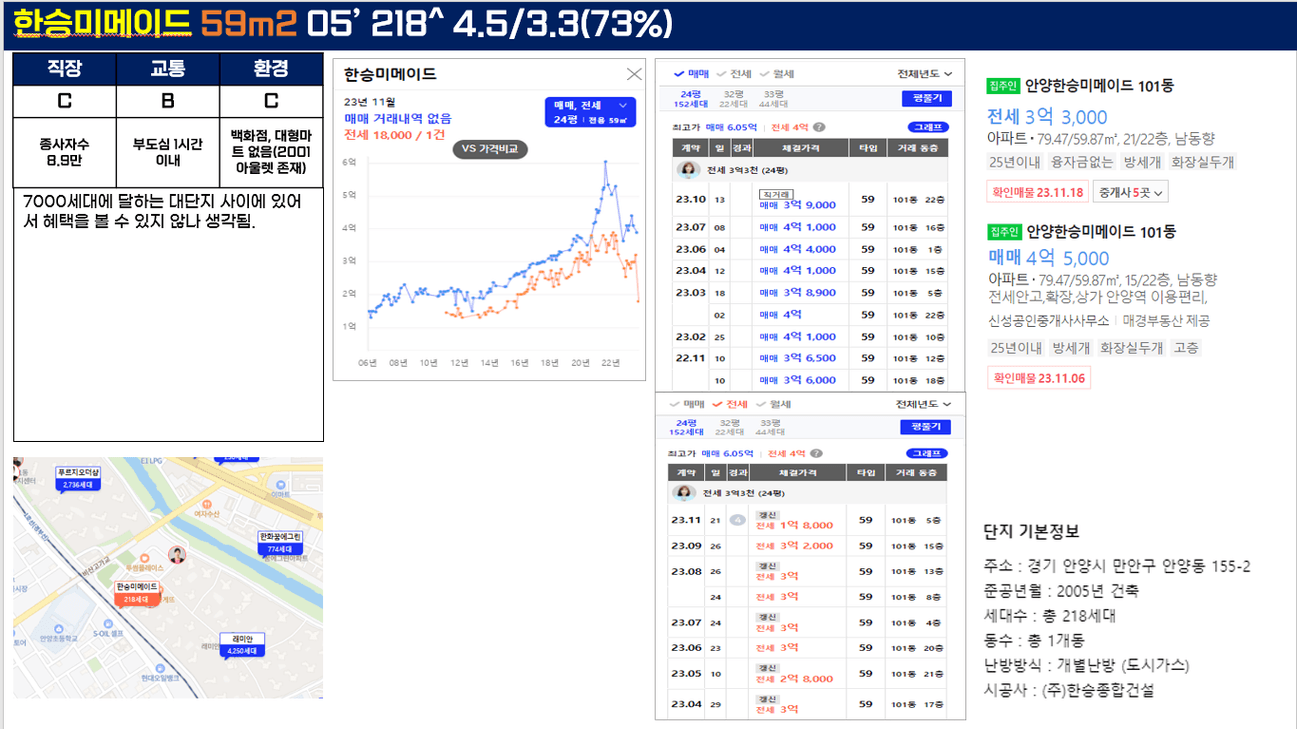Choose 24평 152세대 tab in upper list
This screenshot has height=729, width=1297.
(689, 98)
